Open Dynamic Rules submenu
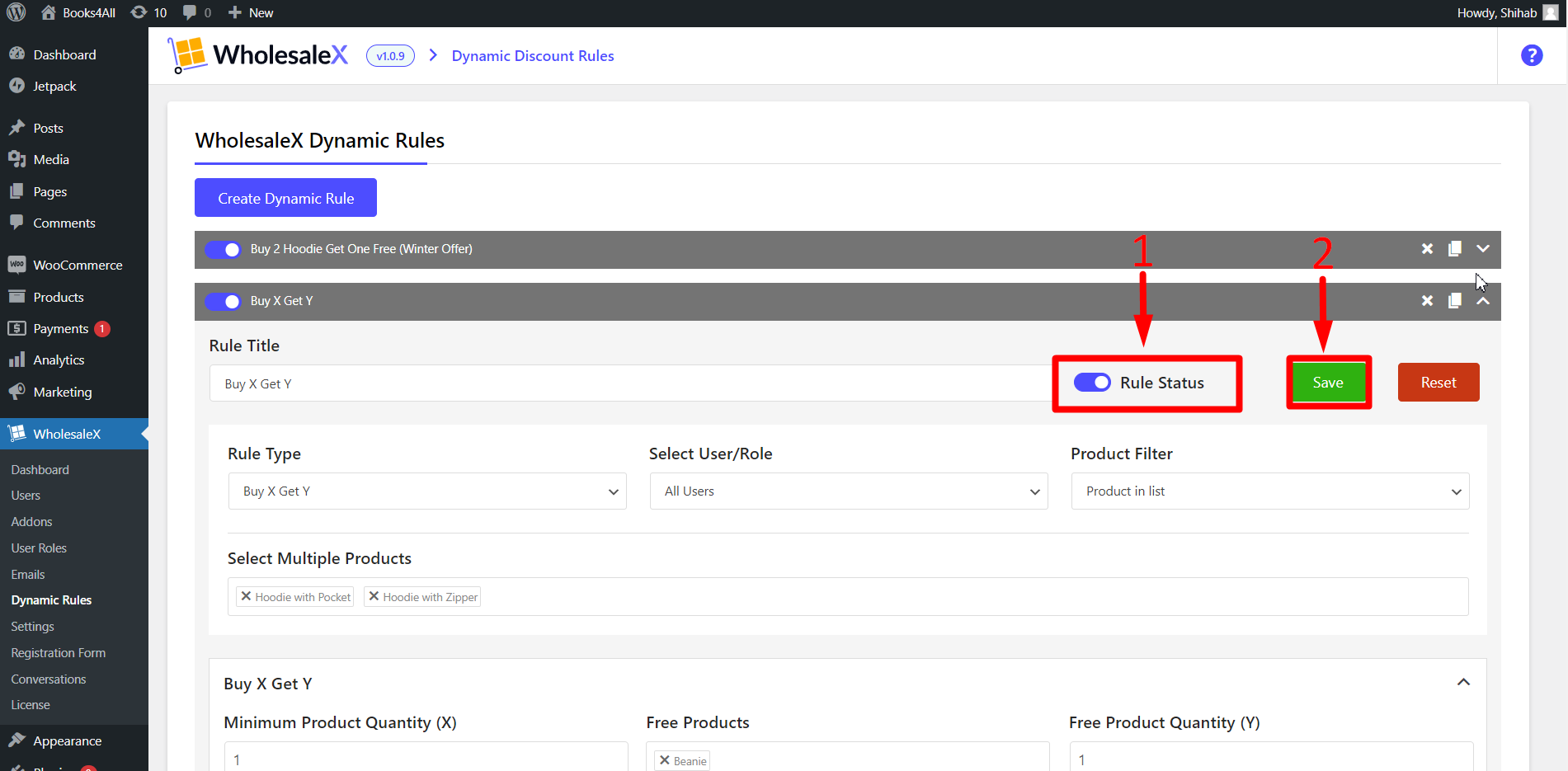The image size is (1568, 771). coord(51,600)
